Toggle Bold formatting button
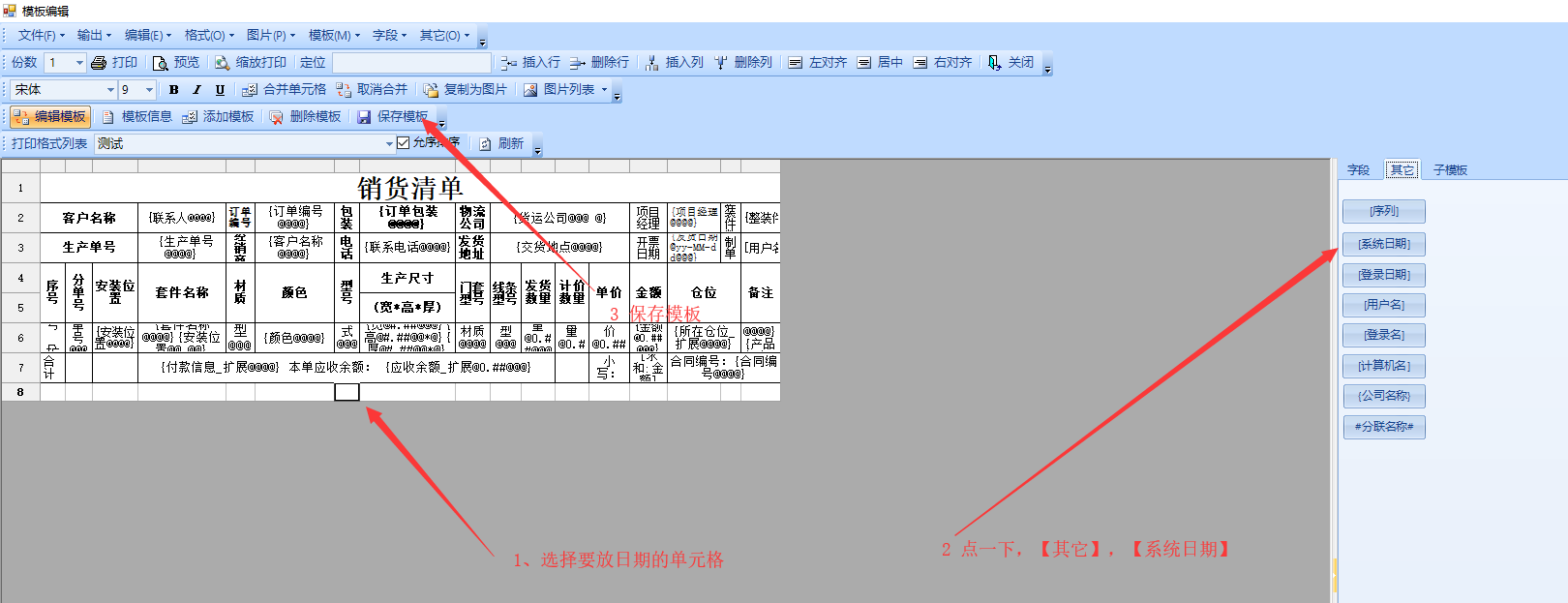 point(173,90)
